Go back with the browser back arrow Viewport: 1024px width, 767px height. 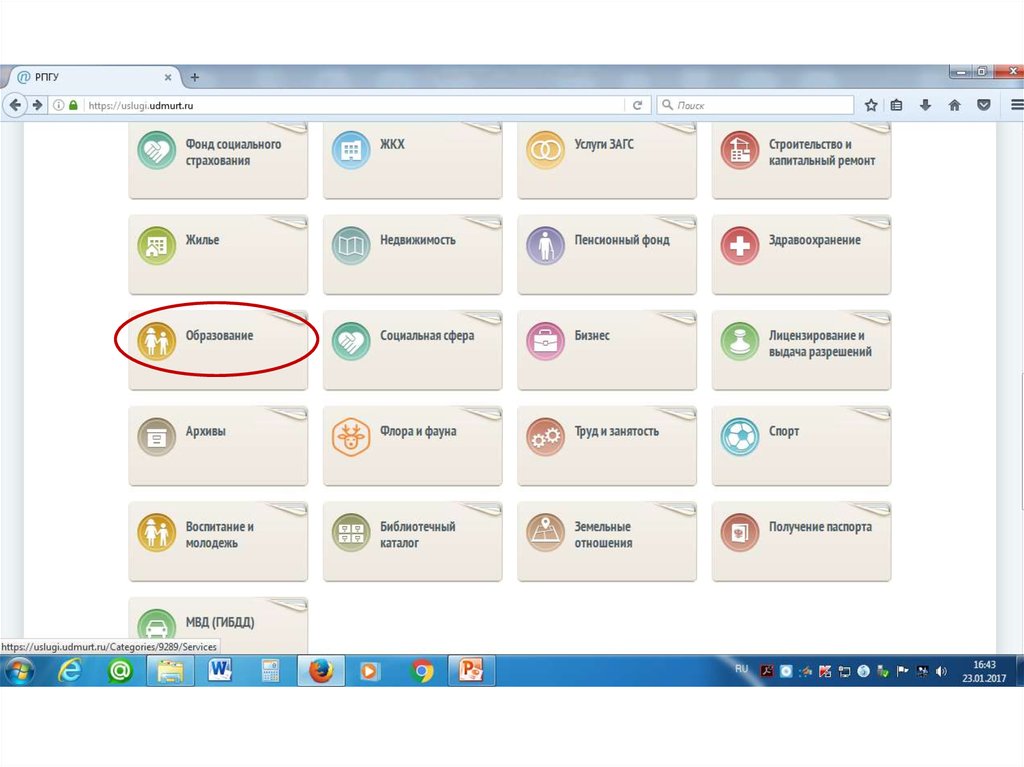point(15,105)
